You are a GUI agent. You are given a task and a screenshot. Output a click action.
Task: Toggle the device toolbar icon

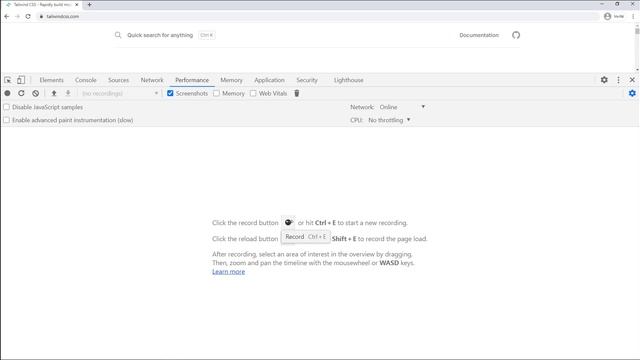21,80
